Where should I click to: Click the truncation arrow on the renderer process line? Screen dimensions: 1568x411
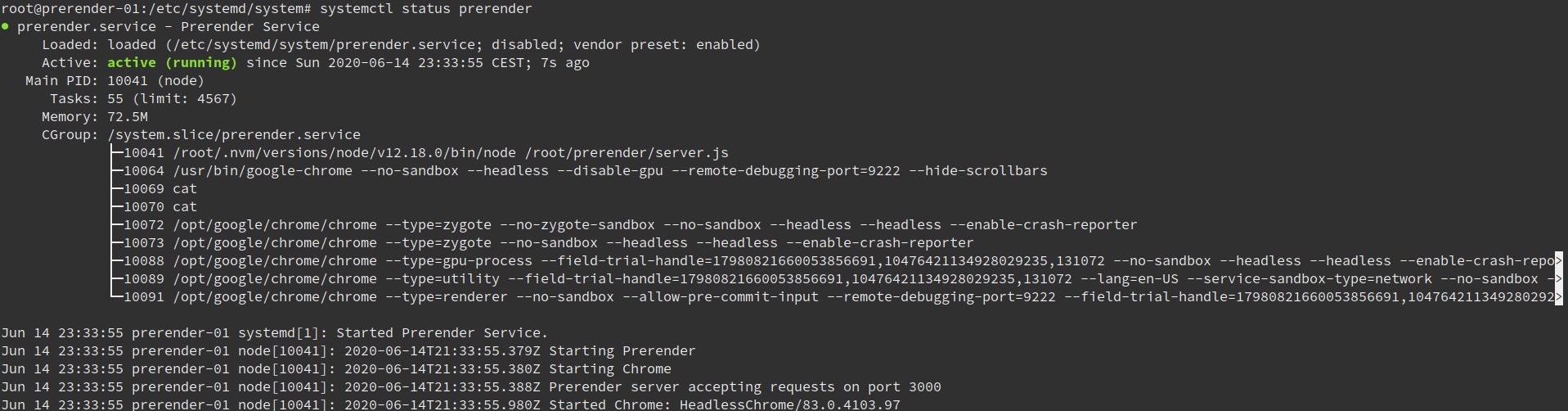[x=1558, y=296]
